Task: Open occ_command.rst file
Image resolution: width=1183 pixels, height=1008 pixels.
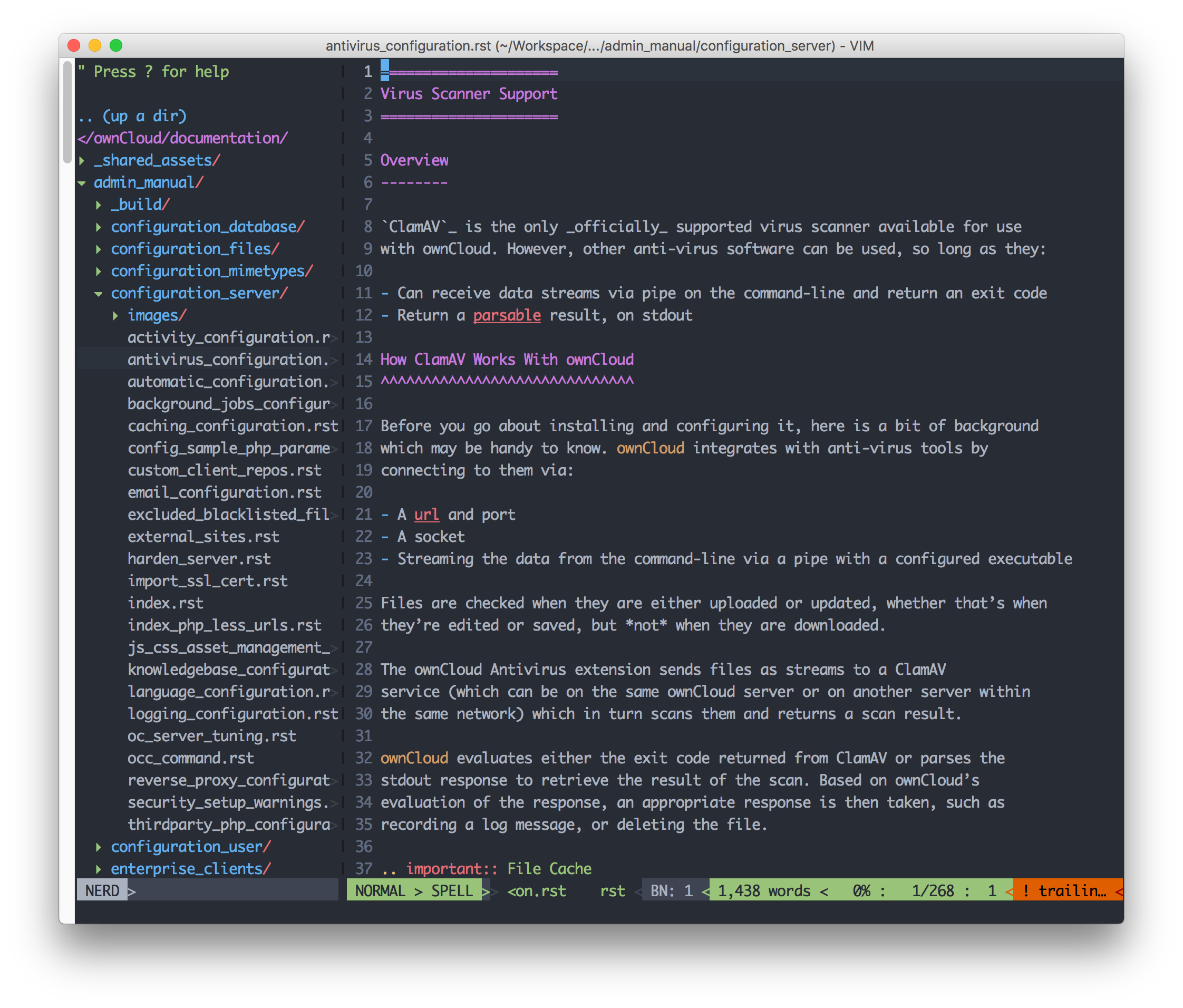Action: (x=191, y=759)
